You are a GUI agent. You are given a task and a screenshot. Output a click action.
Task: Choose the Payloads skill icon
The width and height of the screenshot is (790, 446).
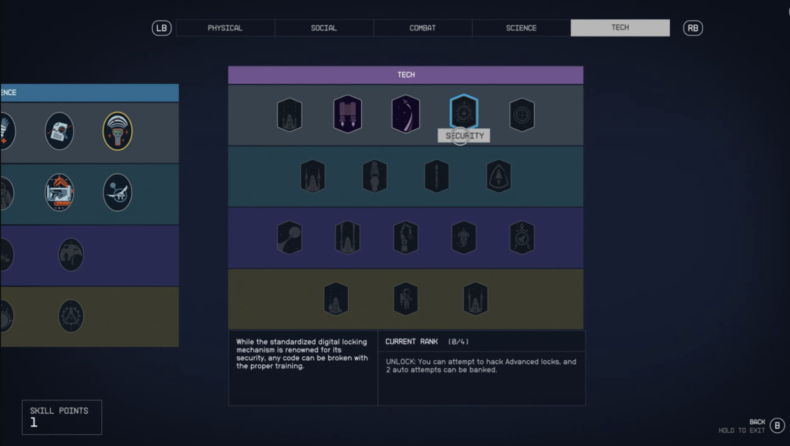pos(436,176)
